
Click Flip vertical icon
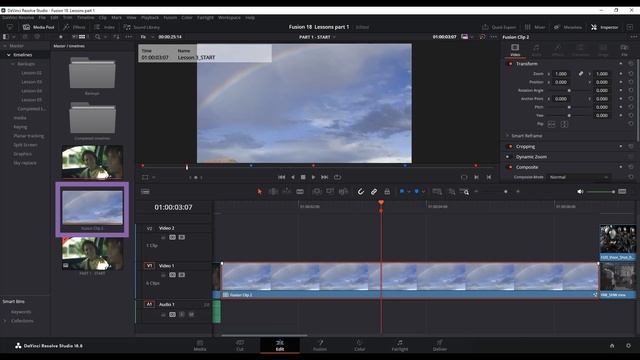coord(564,124)
